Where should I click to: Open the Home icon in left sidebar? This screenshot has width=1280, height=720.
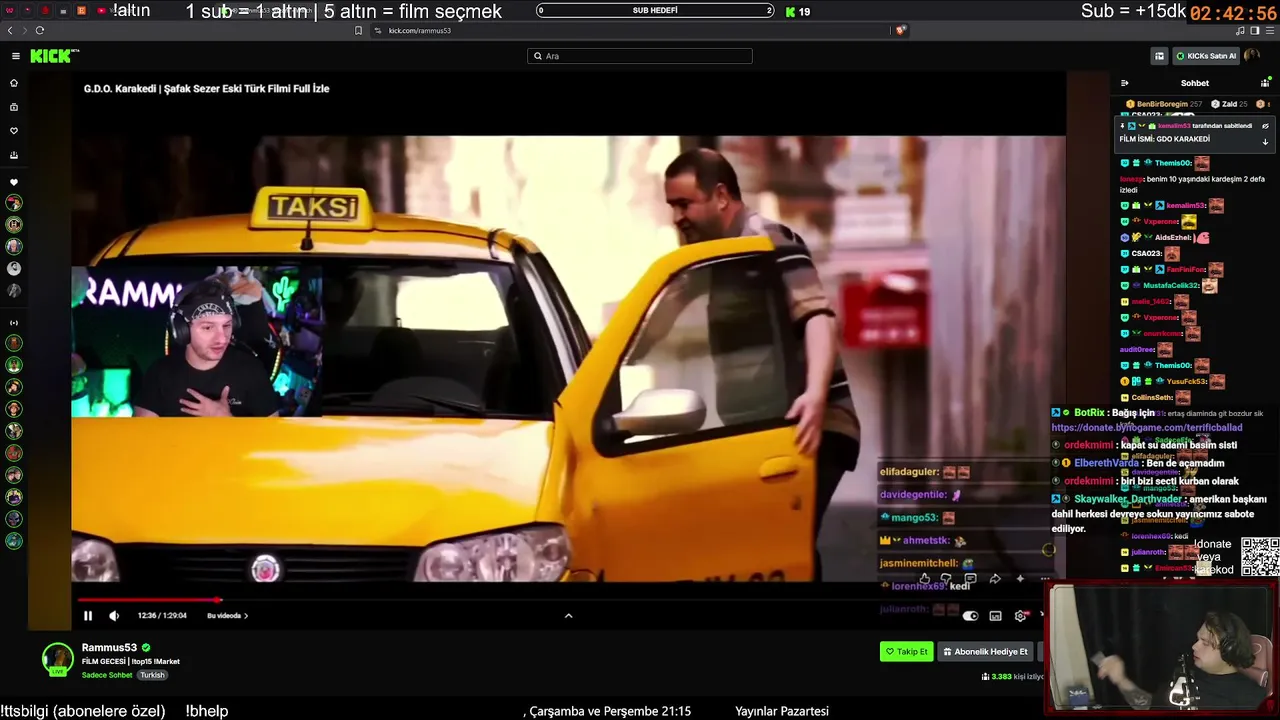[x=14, y=83]
